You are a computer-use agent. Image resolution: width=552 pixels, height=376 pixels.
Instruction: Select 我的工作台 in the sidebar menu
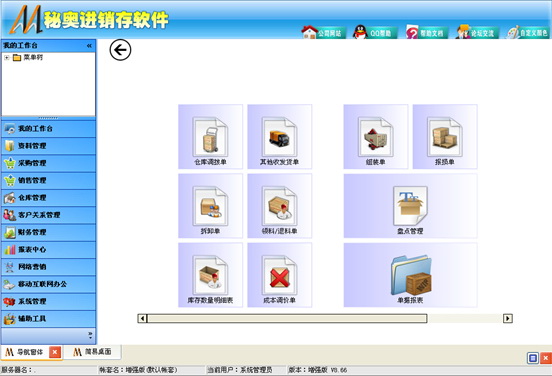(49, 129)
